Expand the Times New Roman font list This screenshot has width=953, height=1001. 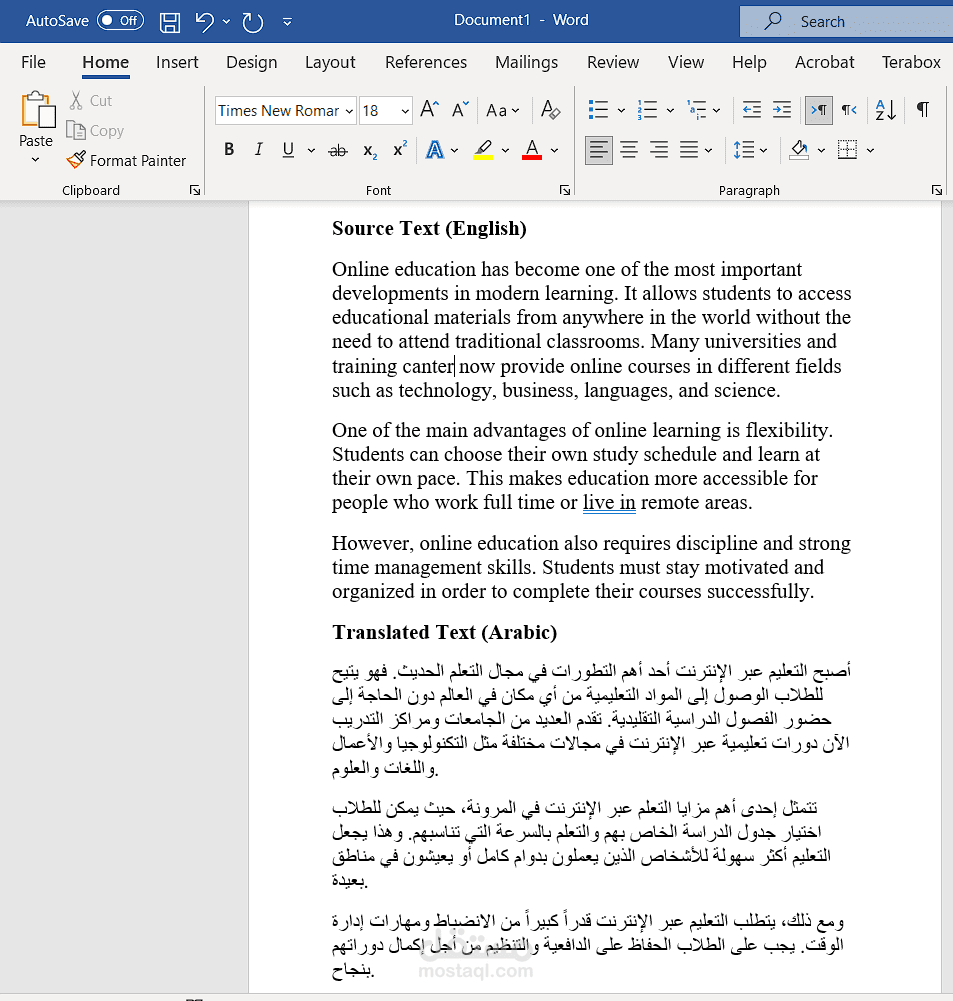click(349, 110)
